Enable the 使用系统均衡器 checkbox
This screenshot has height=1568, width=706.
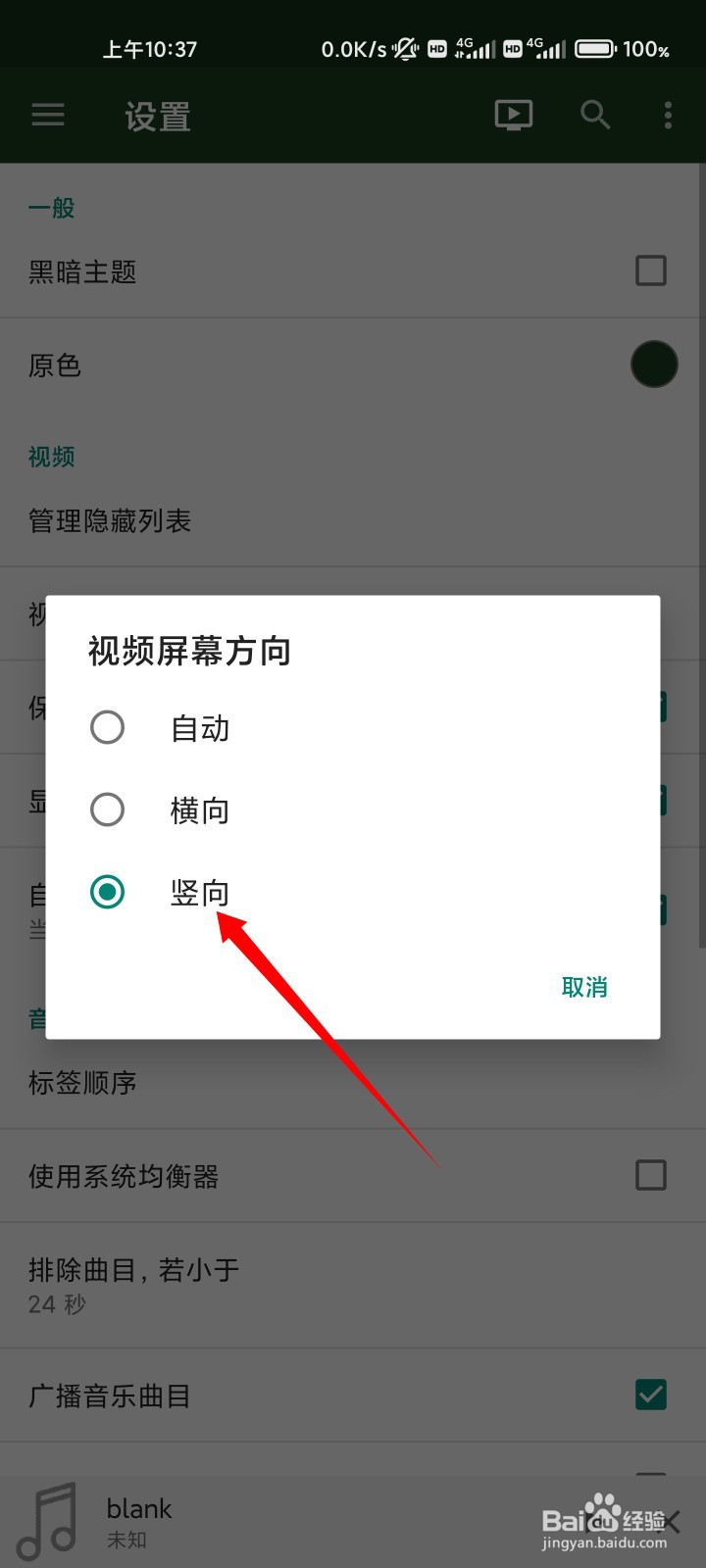651,1175
